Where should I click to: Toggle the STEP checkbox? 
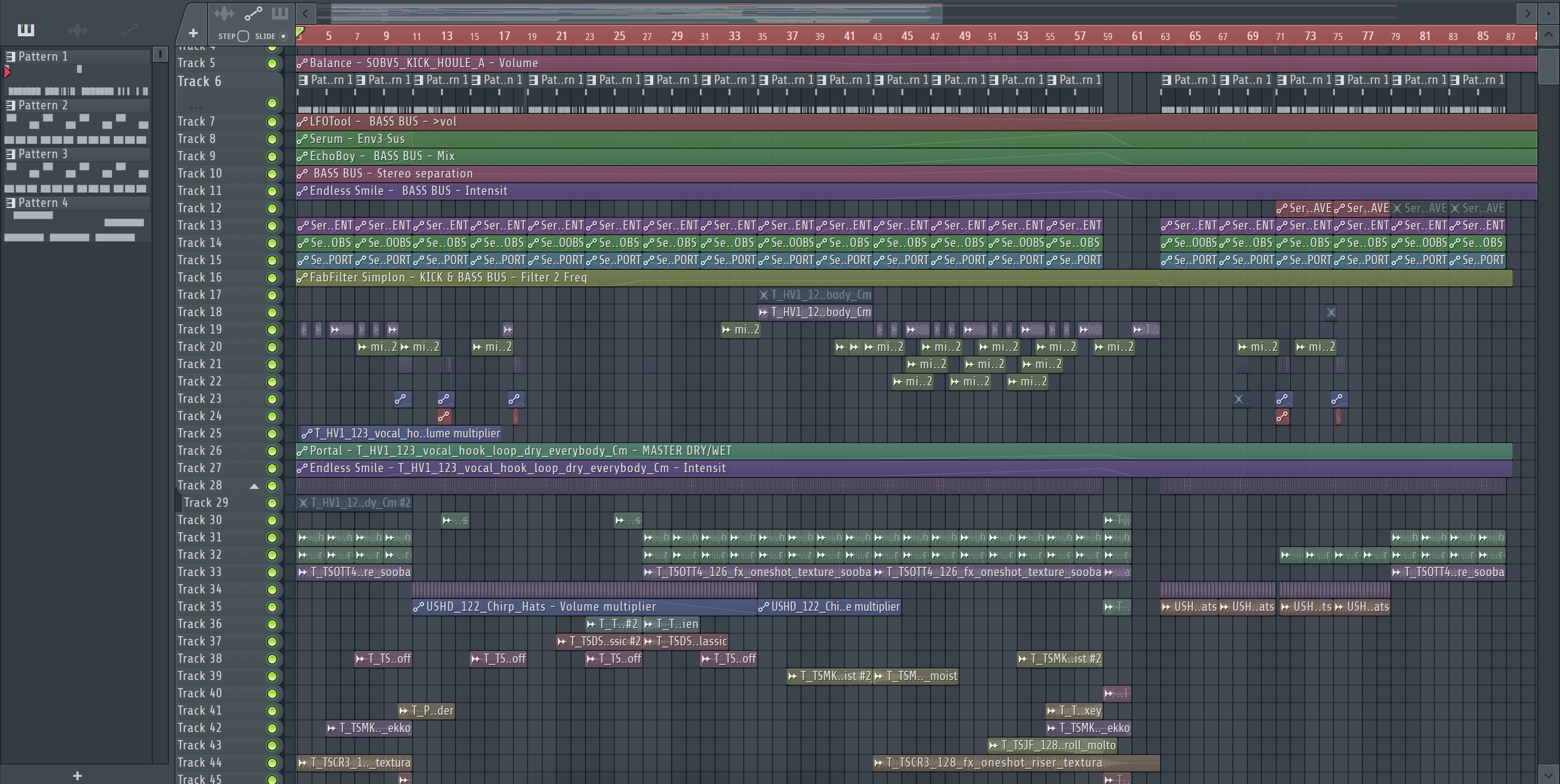tap(243, 36)
